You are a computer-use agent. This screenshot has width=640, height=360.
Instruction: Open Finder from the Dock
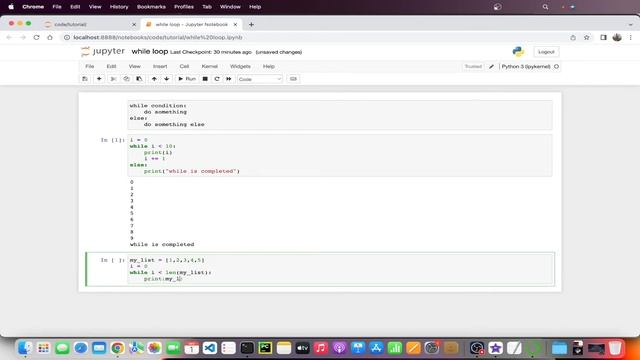[24, 348]
